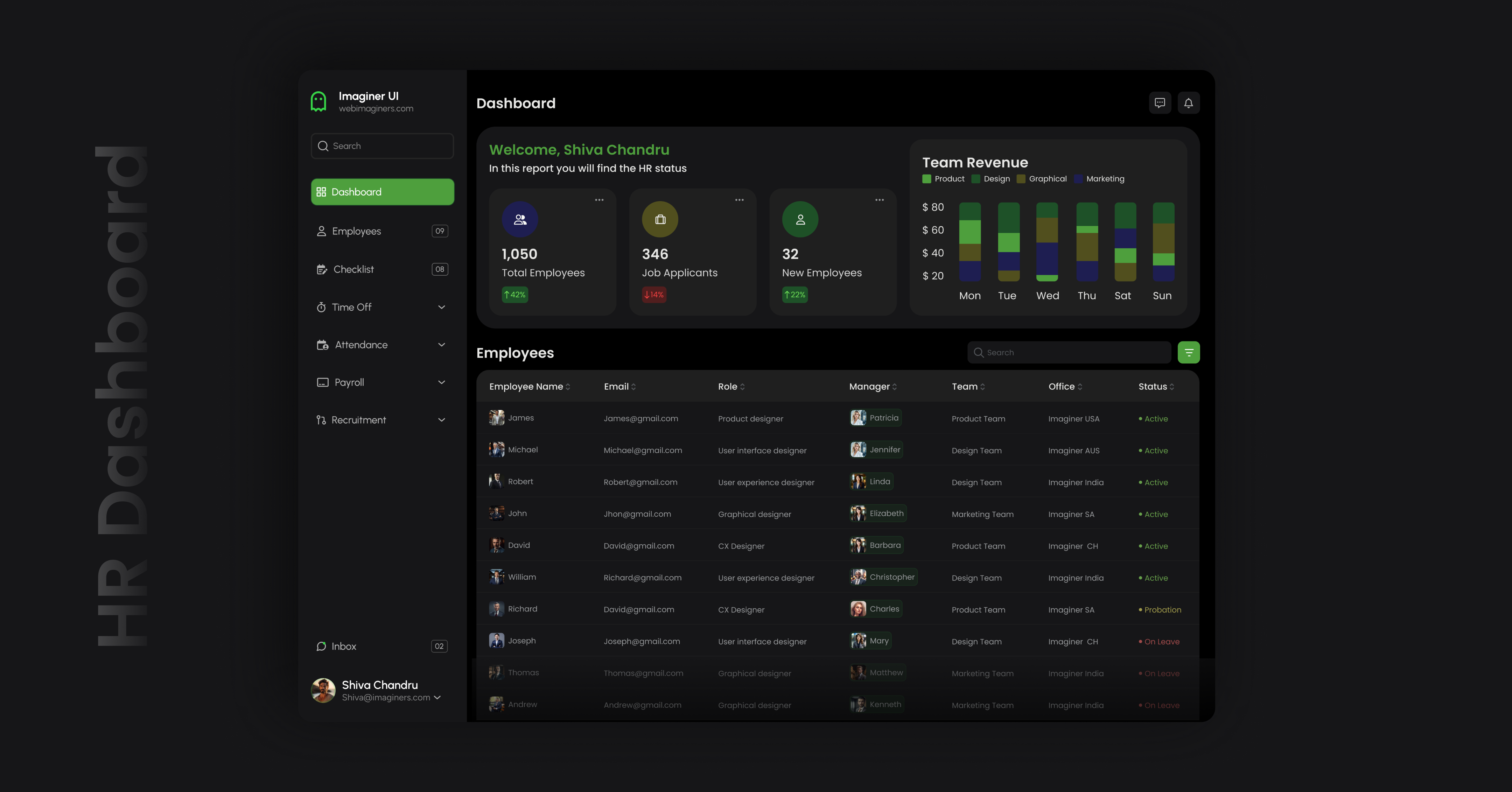
Task: Sort by the Status column arrows
Action: (1172, 387)
